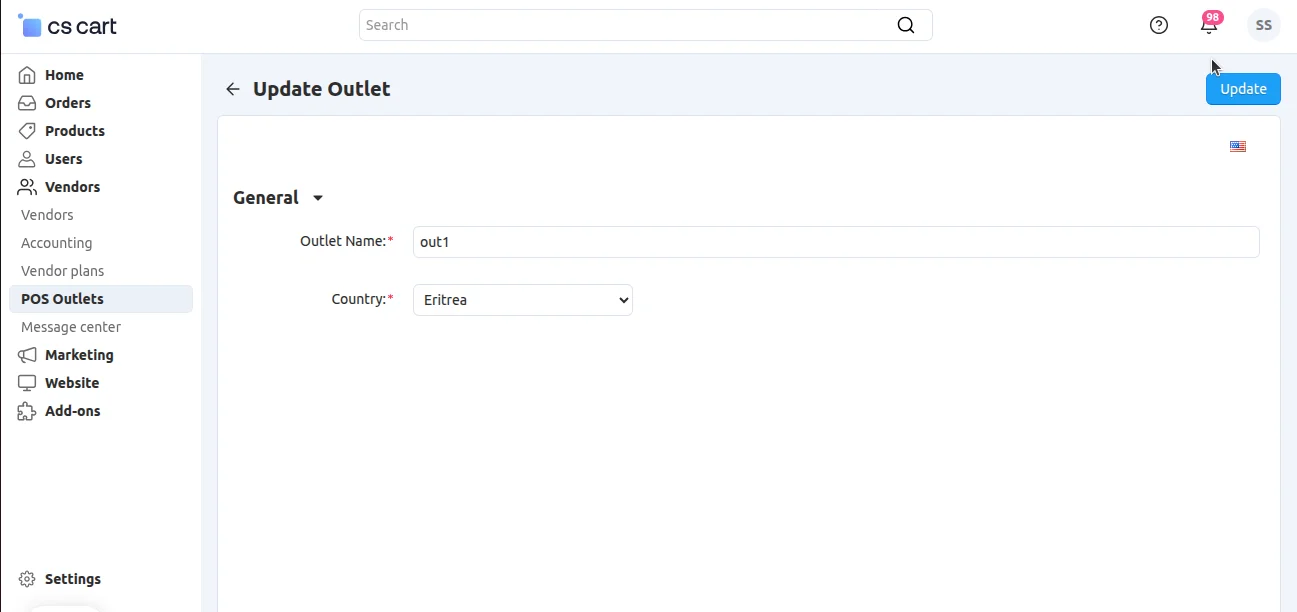This screenshot has width=1297, height=612.
Task: Click the Settings gear icon
Action: tap(27, 579)
